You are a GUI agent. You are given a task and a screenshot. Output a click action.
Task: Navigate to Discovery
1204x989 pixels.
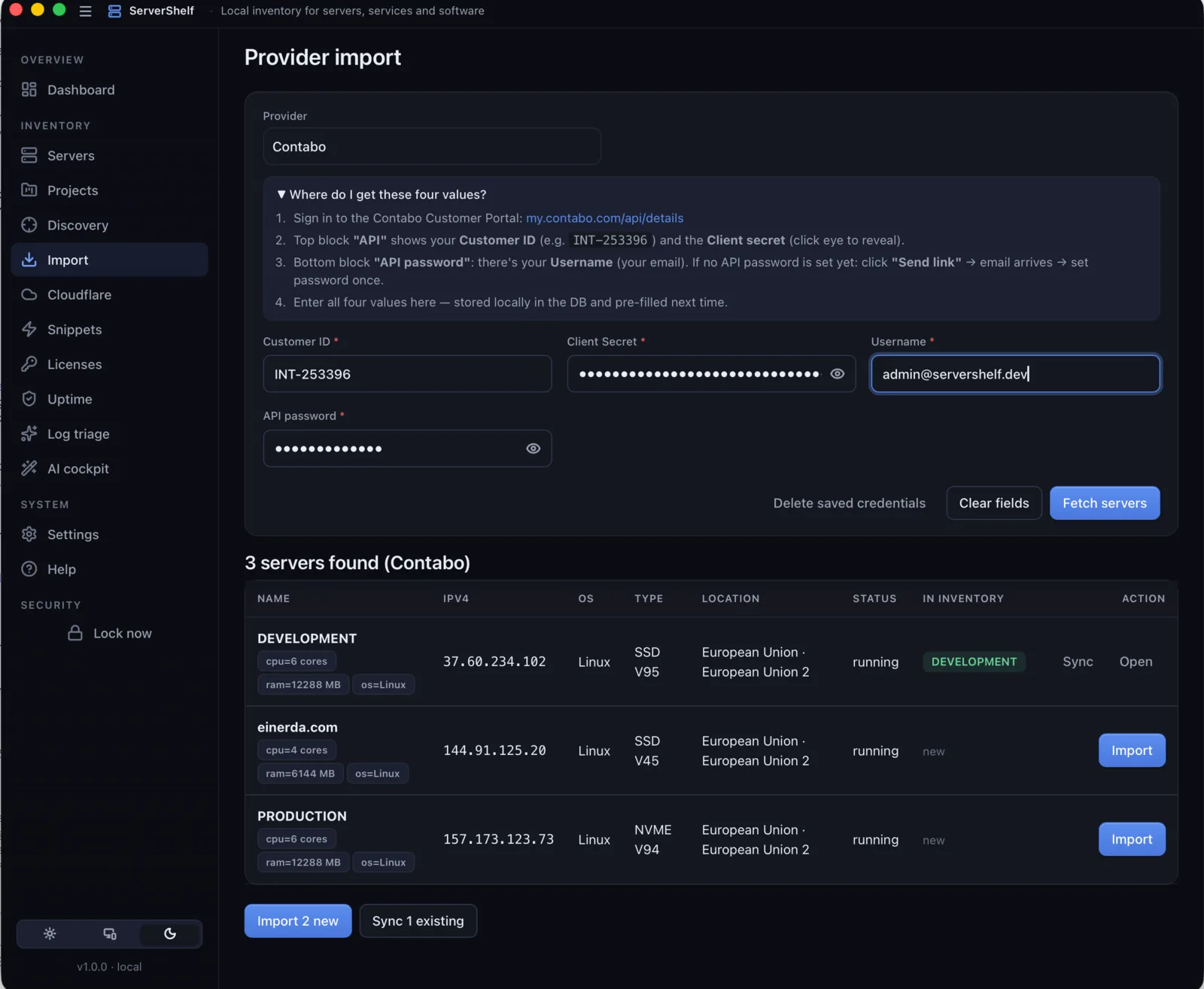[109, 225]
